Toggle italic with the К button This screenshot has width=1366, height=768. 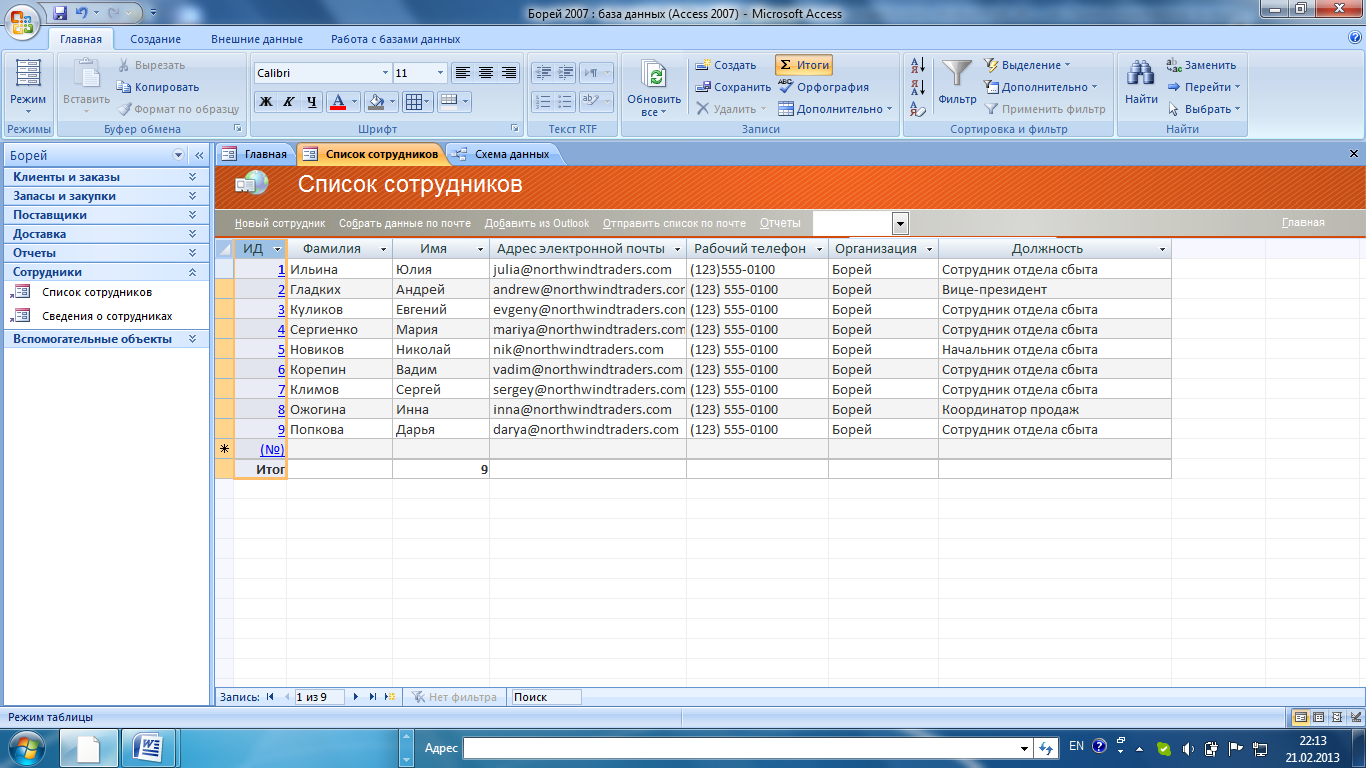288,101
